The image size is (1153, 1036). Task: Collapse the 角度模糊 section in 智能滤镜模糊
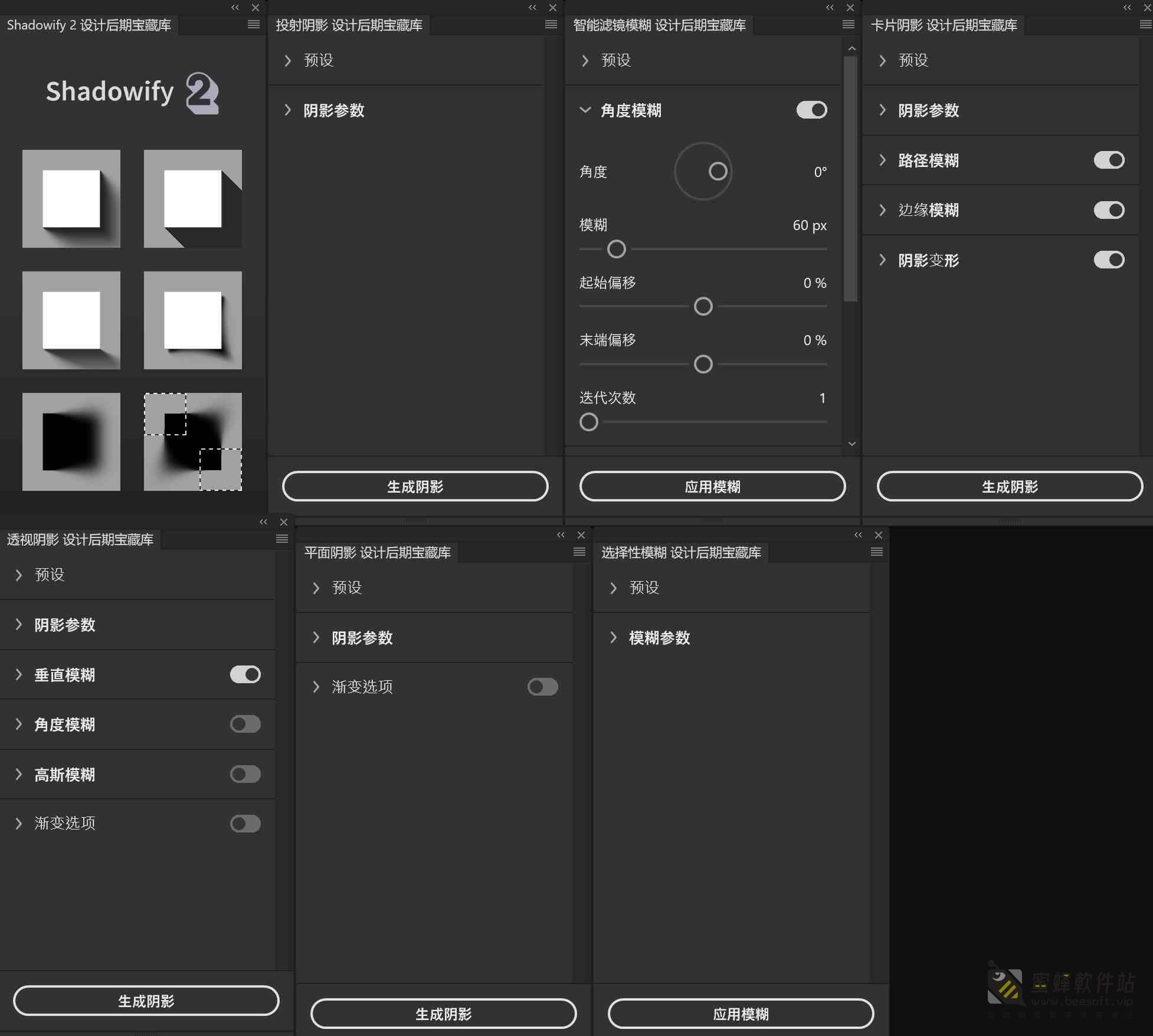[585, 110]
